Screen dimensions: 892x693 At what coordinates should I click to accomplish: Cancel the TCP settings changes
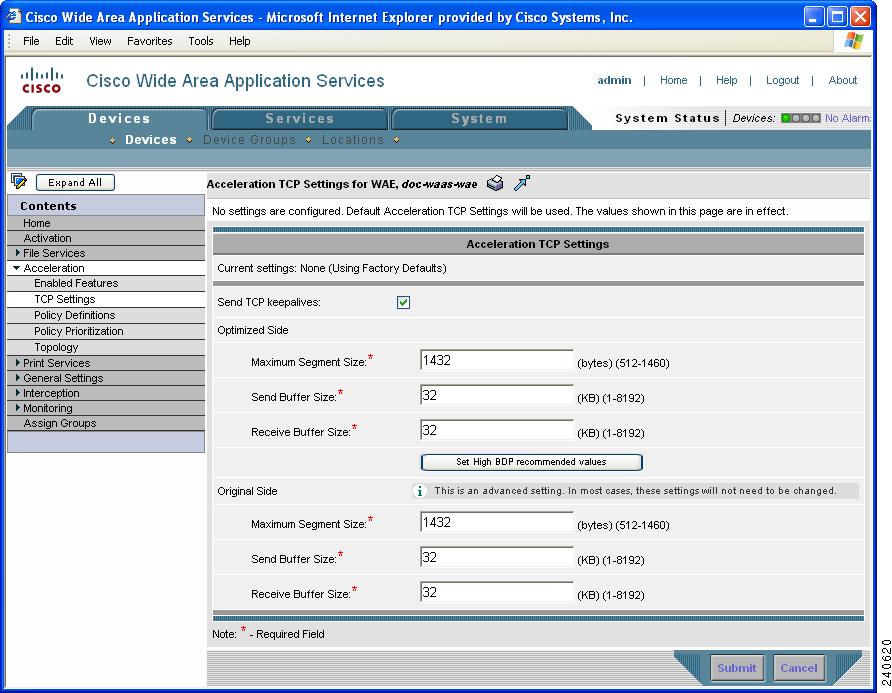tap(799, 668)
